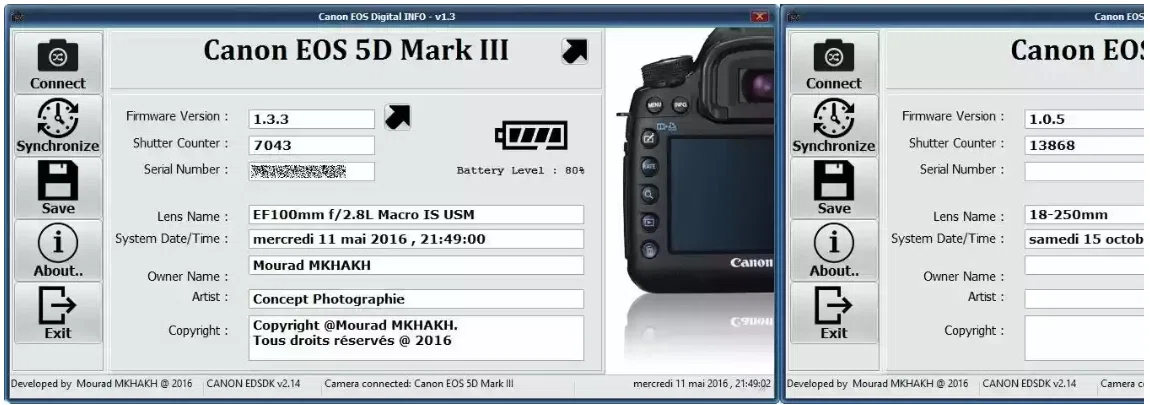Click the Shutter Counter field showing 7043
The image size is (1150, 405).
pyautogui.click(x=312, y=145)
